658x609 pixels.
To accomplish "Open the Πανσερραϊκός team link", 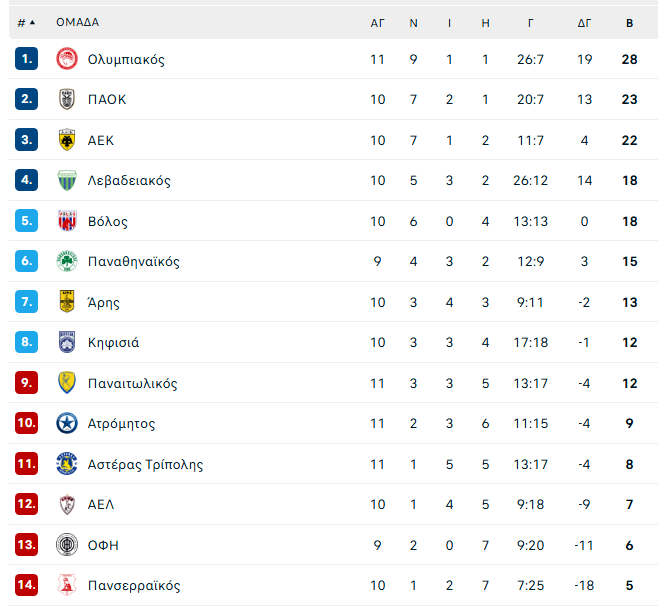I will point(134,585).
